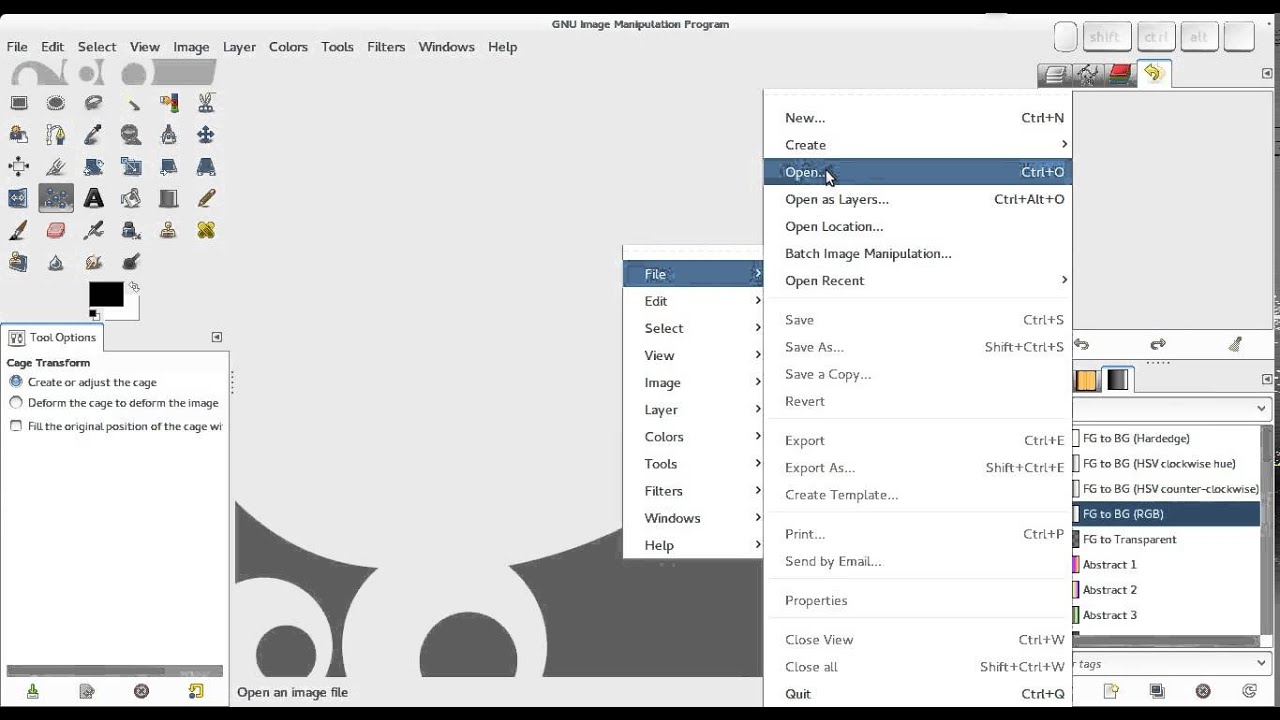The image size is (1280, 720).
Task: Select the Paths tool
Action: click(x=56, y=134)
